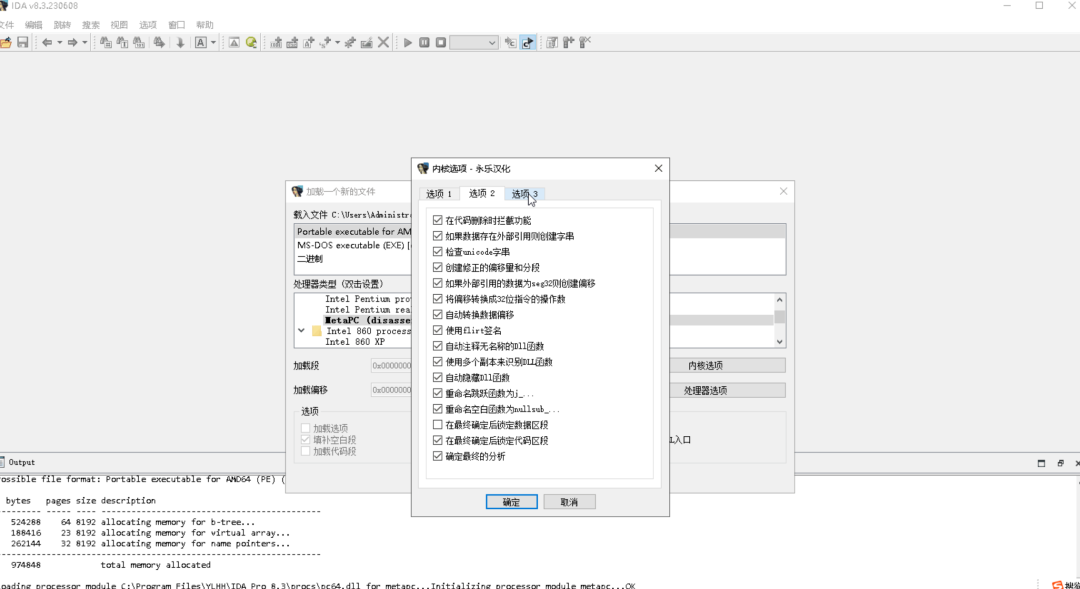1080x589 pixels.
Task: Switch to the 选项 3 tab
Action: [x=525, y=194]
